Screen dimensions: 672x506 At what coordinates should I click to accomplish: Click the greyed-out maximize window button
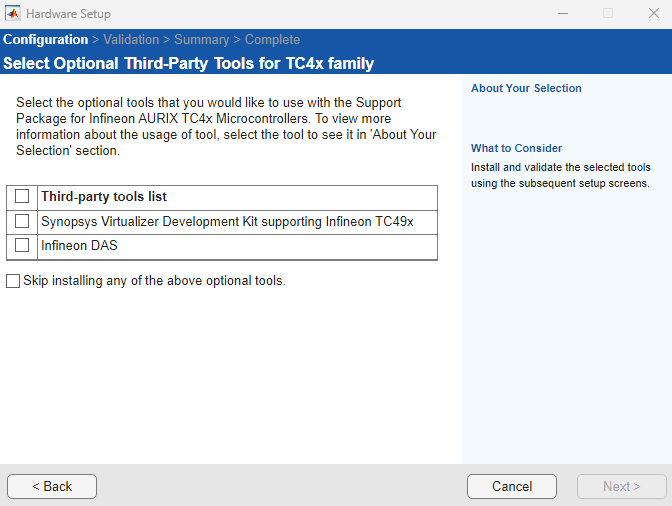click(607, 14)
